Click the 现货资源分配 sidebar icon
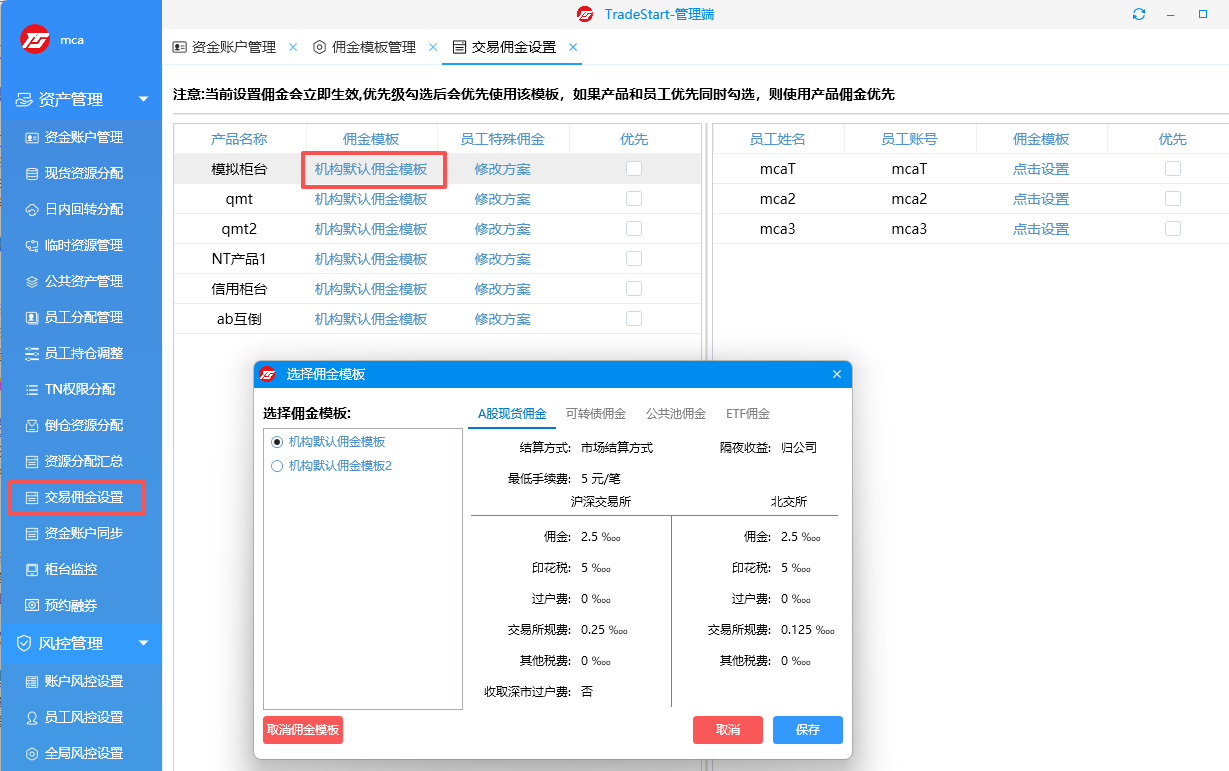Screen dimensions: 1229x771 tap(32, 173)
